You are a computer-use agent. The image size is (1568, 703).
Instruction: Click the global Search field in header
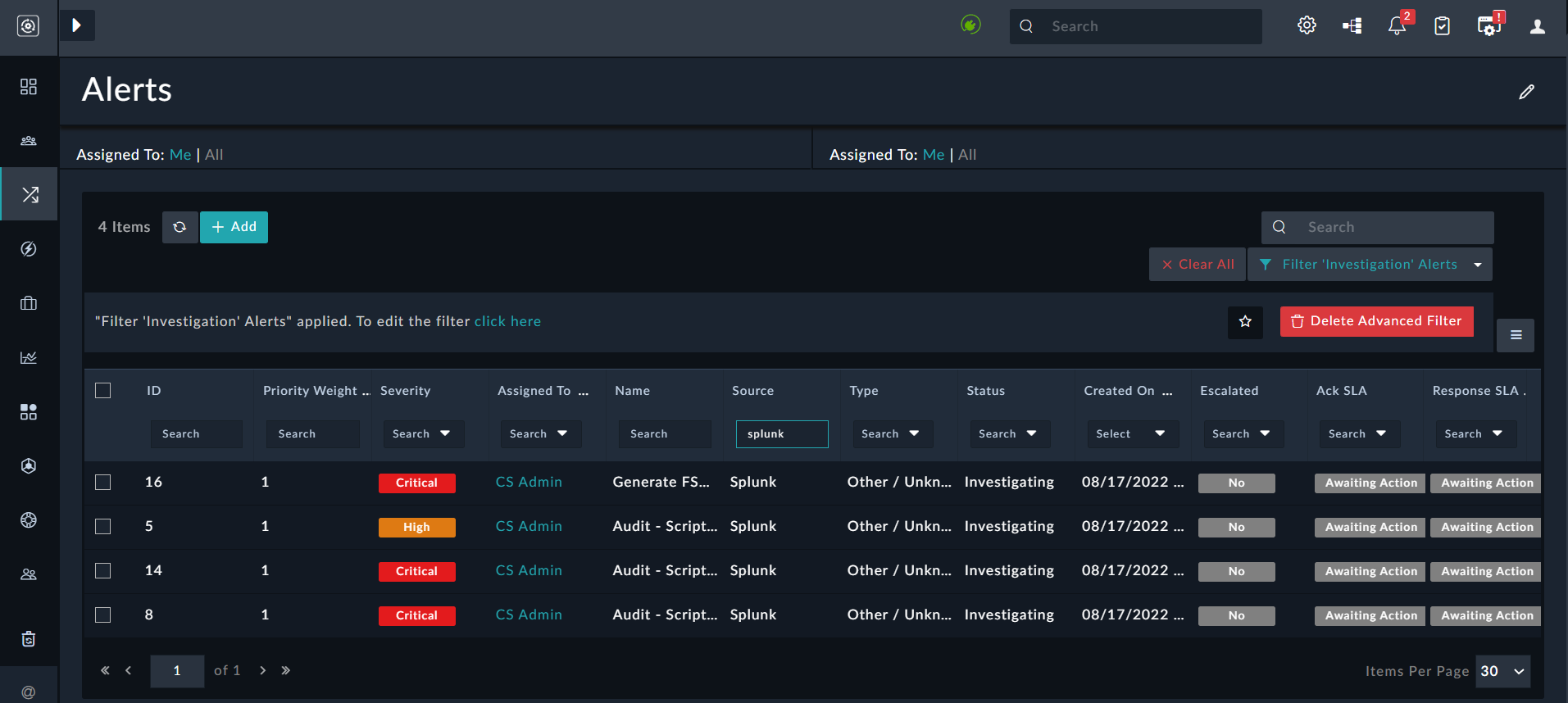(x=1135, y=26)
